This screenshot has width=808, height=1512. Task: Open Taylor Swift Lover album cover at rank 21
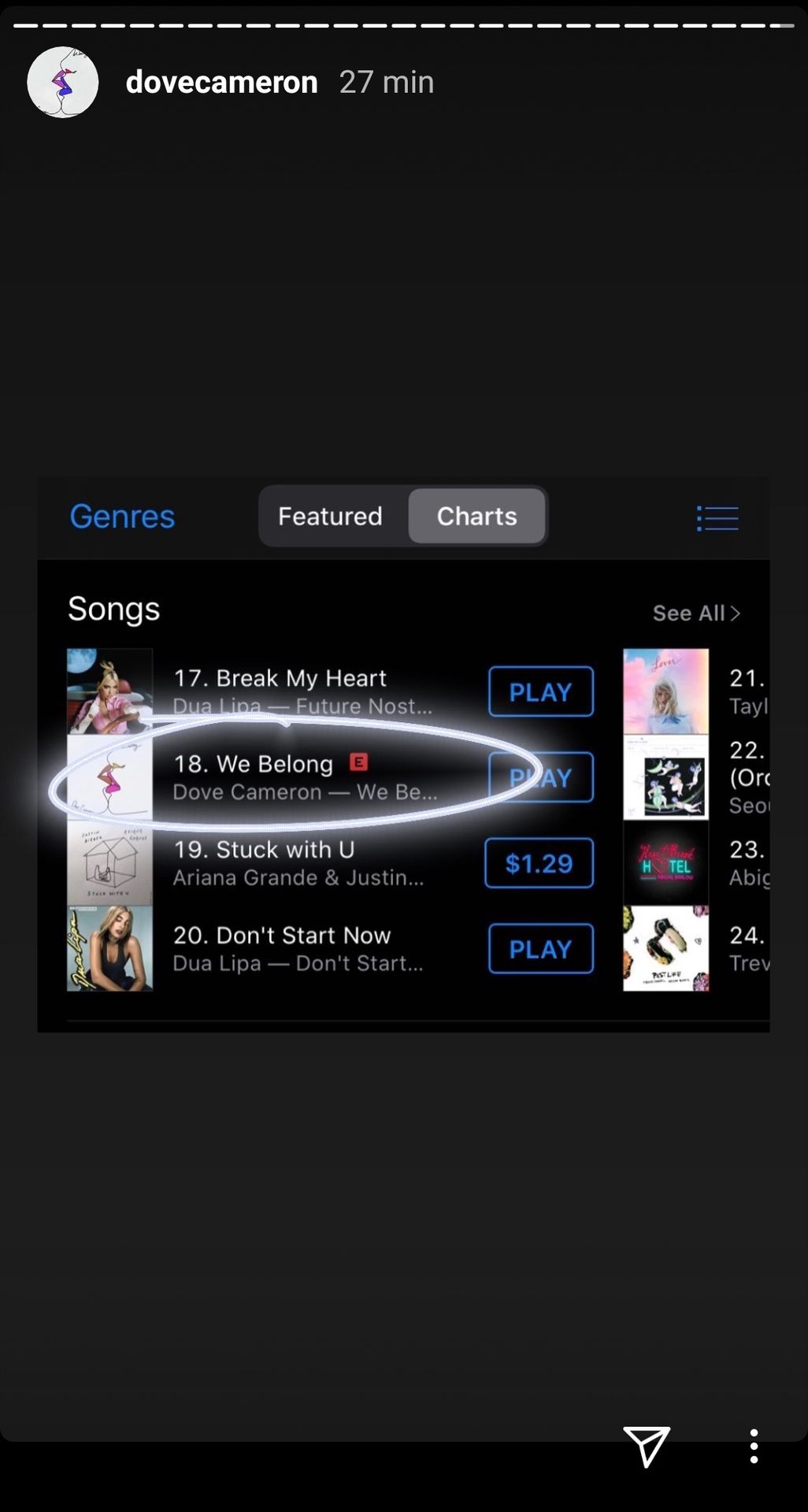click(x=665, y=691)
